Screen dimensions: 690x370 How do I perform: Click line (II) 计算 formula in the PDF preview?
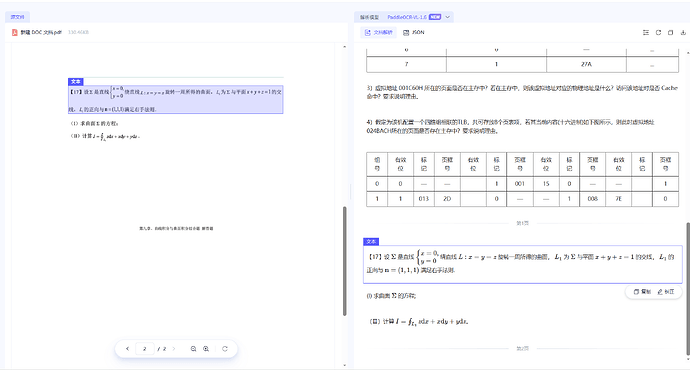pos(105,136)
